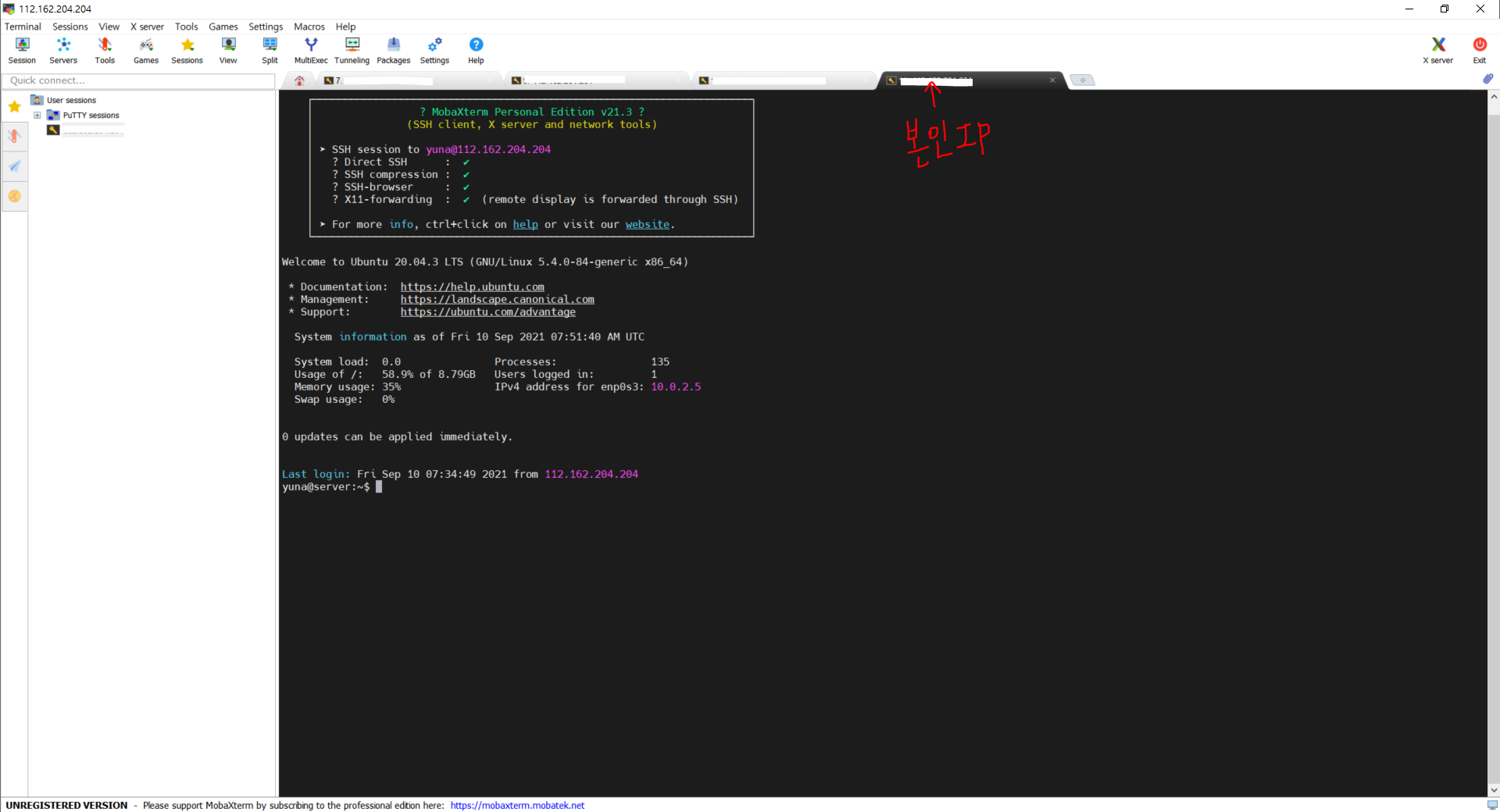
Task: Open the https://help.ubuntu.com link
Action: point(472,287)
